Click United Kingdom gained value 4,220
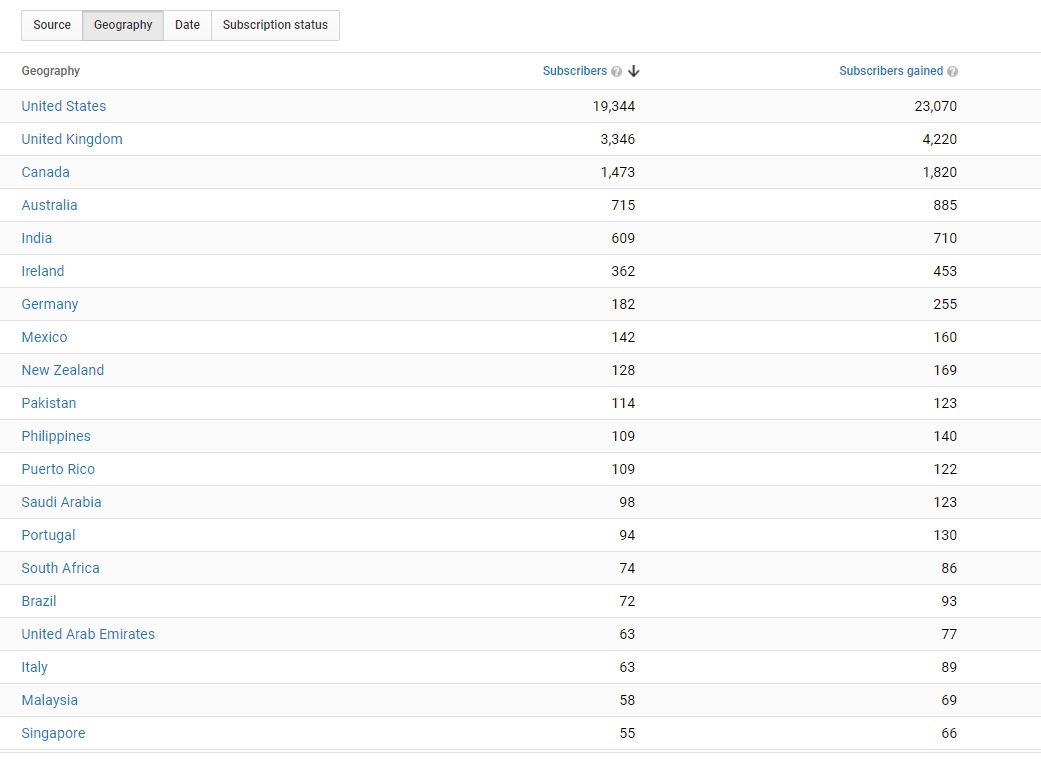 pyautogui.click(x=939, y=139)
